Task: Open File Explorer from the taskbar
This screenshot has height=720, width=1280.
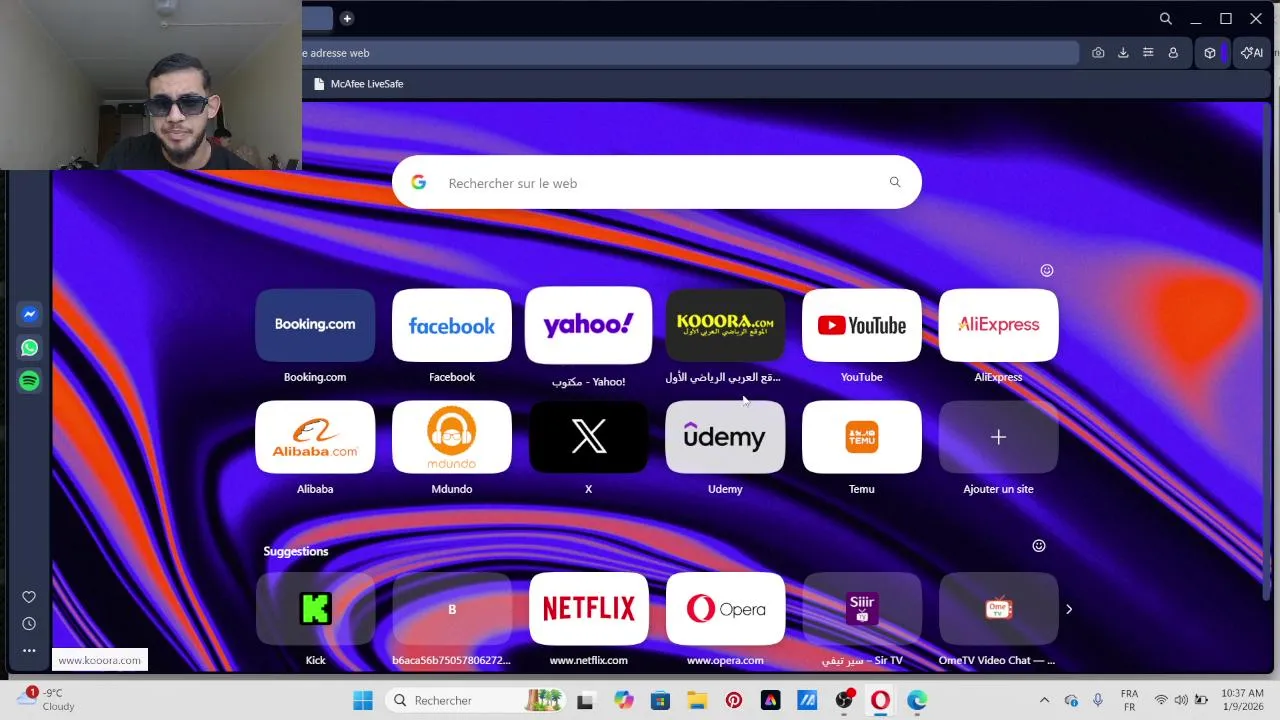Action: click(697, 700)
